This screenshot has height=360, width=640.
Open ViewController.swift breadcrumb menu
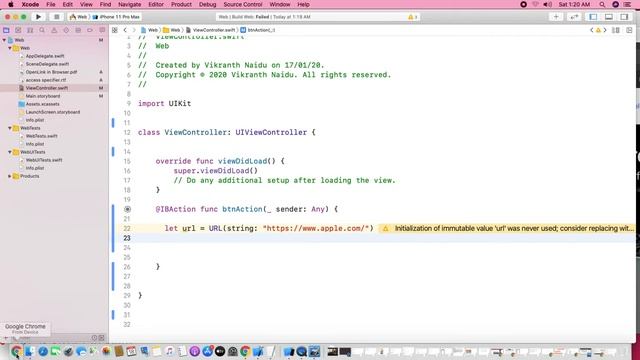point(211,30)
